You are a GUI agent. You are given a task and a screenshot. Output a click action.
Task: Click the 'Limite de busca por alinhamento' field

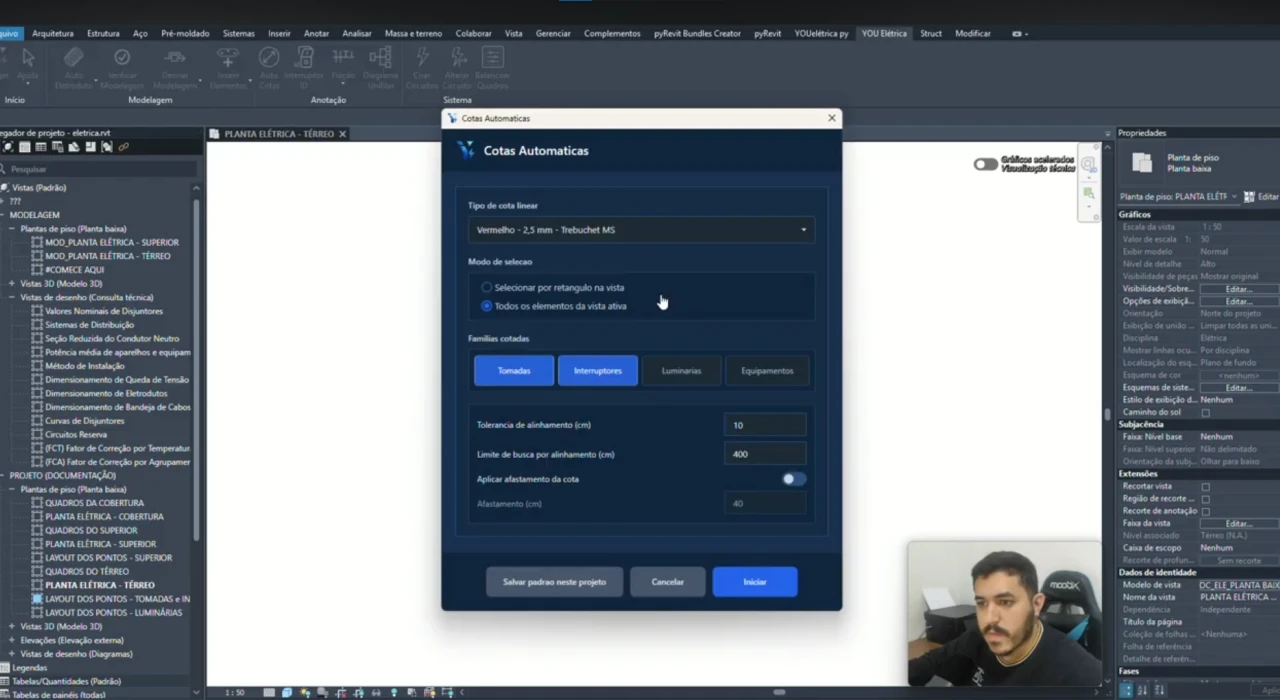(x=765, y=454)
